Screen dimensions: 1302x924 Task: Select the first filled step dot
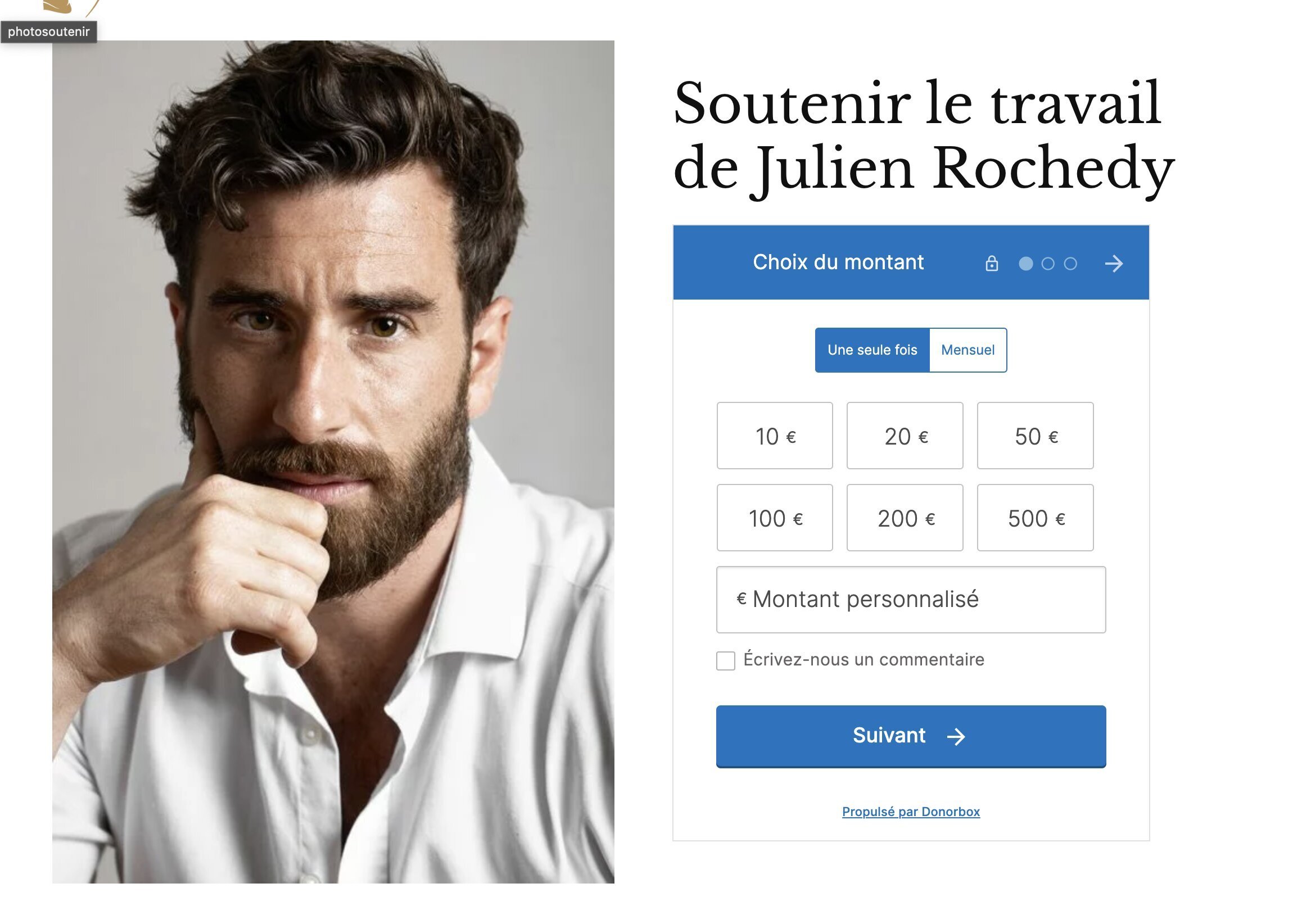pos(1025,264)
